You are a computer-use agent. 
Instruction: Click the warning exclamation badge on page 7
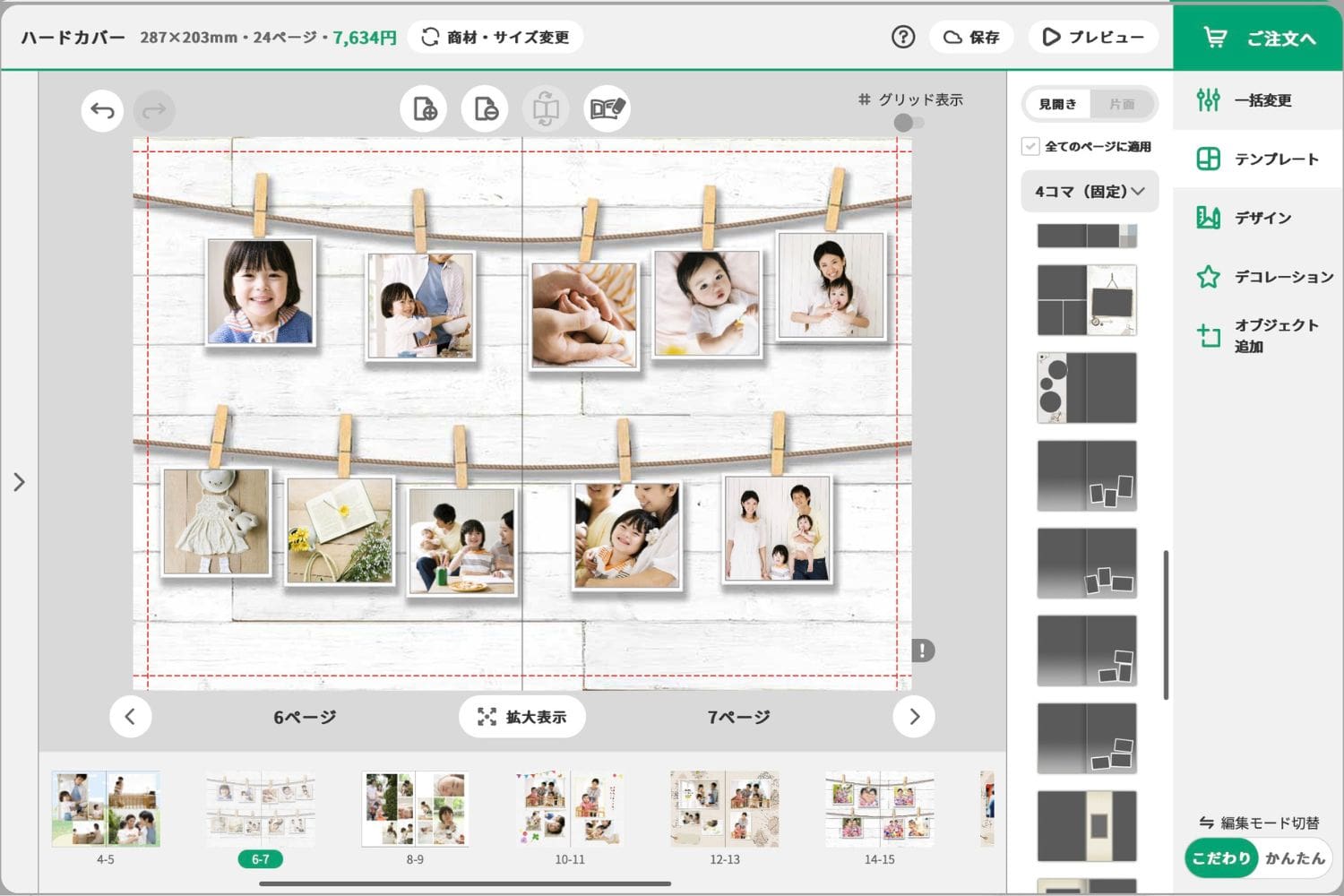(x=922, y=650)
